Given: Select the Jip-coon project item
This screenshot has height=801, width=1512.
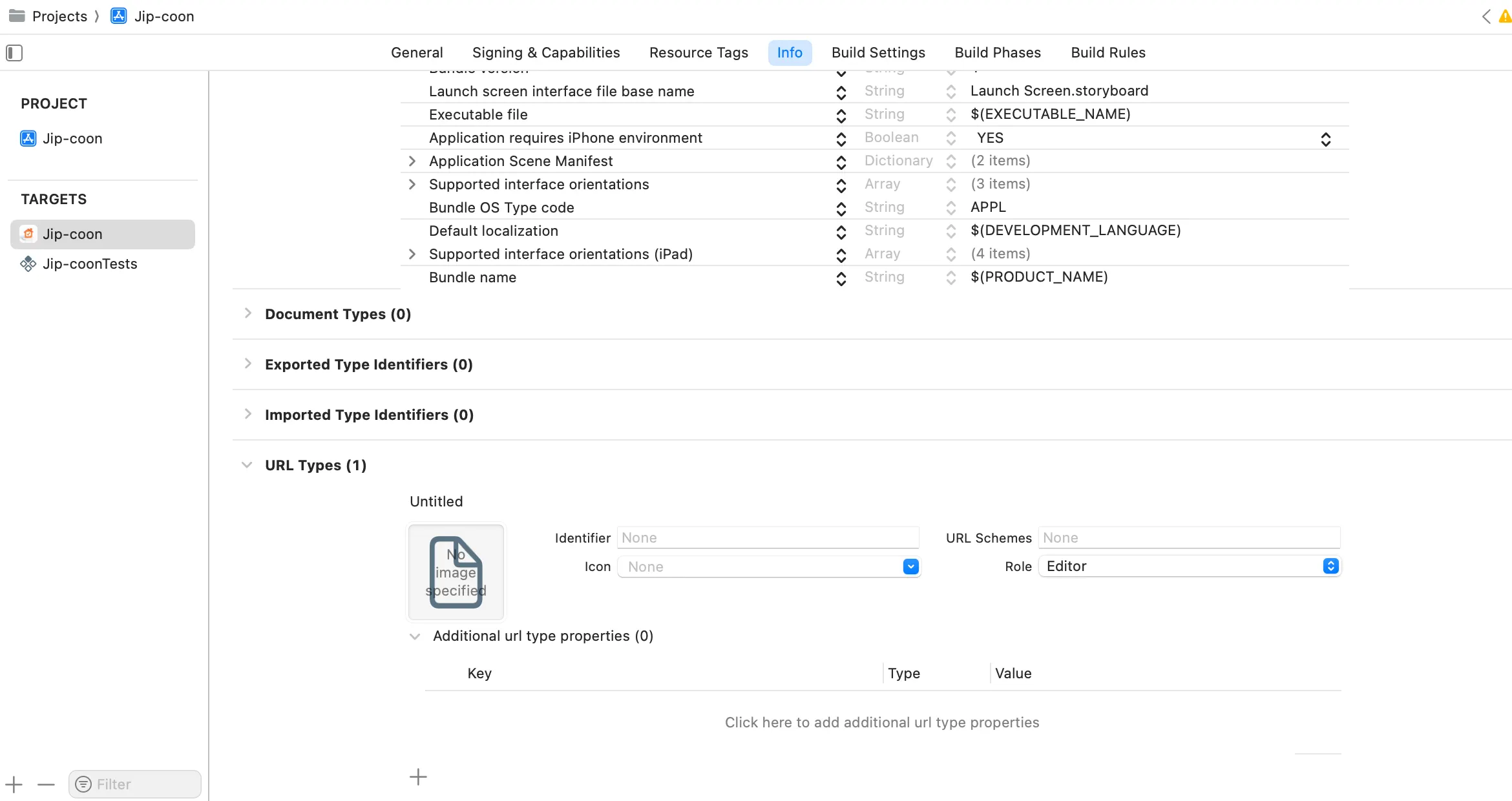Looking at the screenshot, I should coord(72,138).
